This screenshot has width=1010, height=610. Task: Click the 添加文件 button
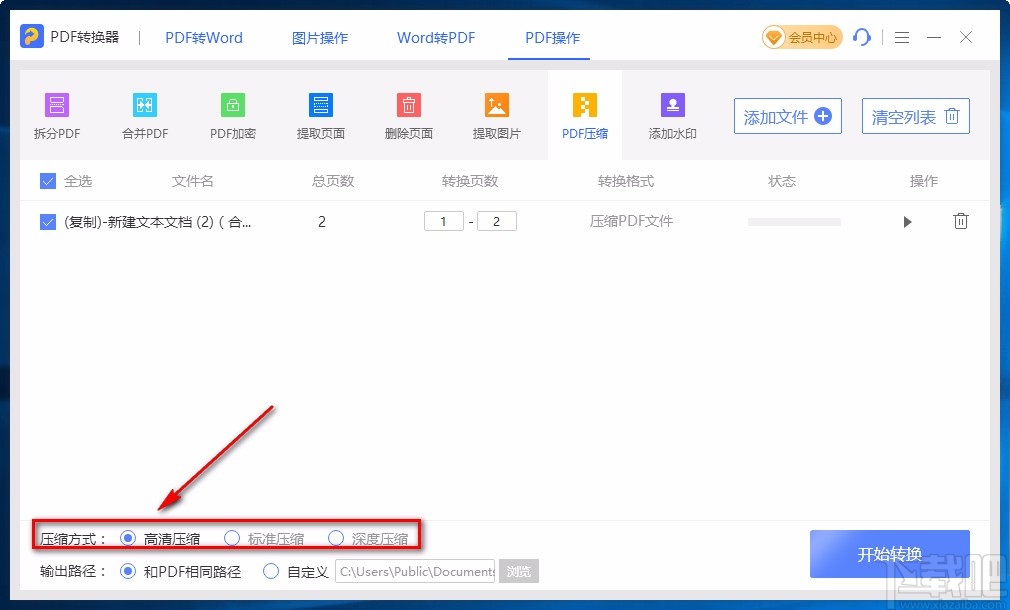787,116
